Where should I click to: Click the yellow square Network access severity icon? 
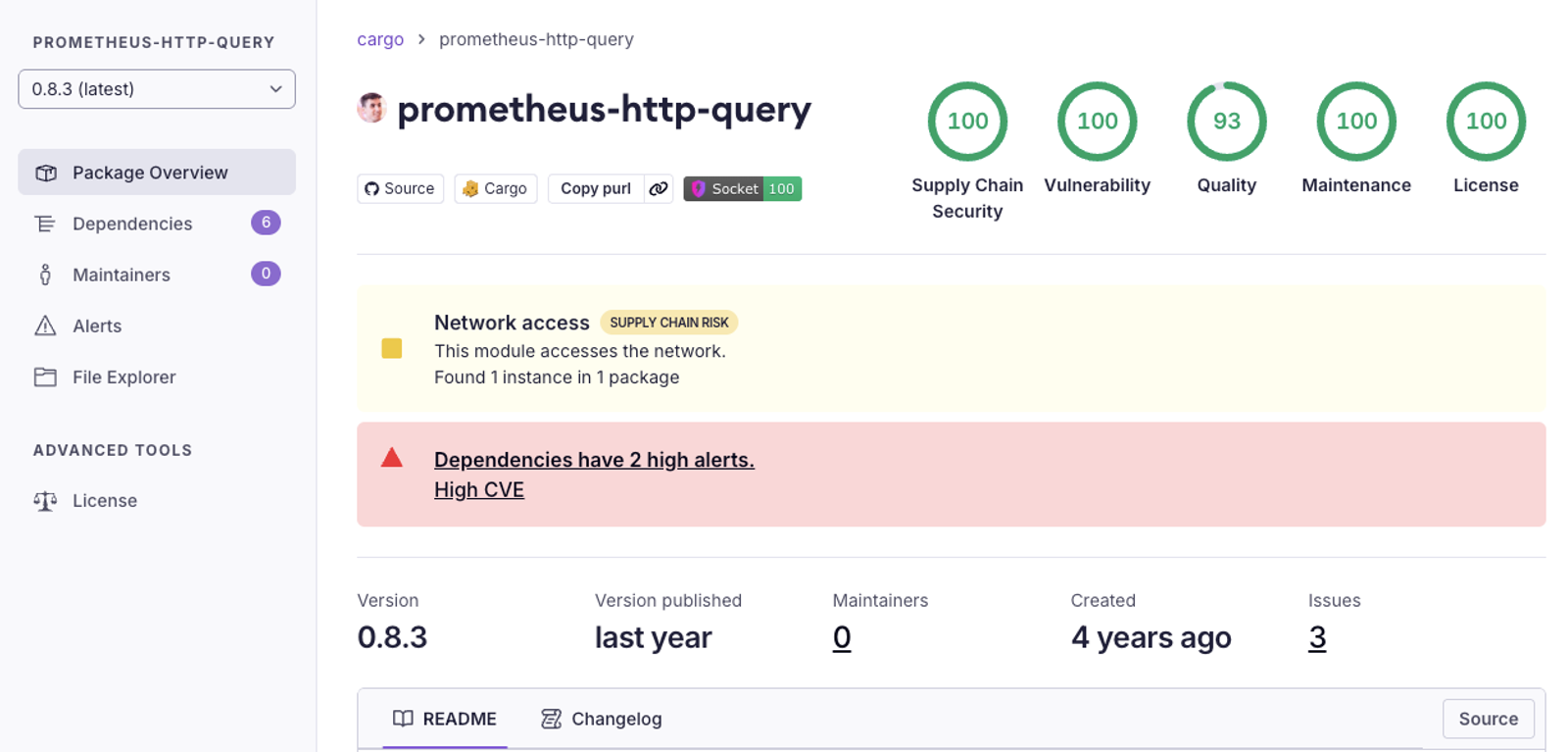[392, 348]
